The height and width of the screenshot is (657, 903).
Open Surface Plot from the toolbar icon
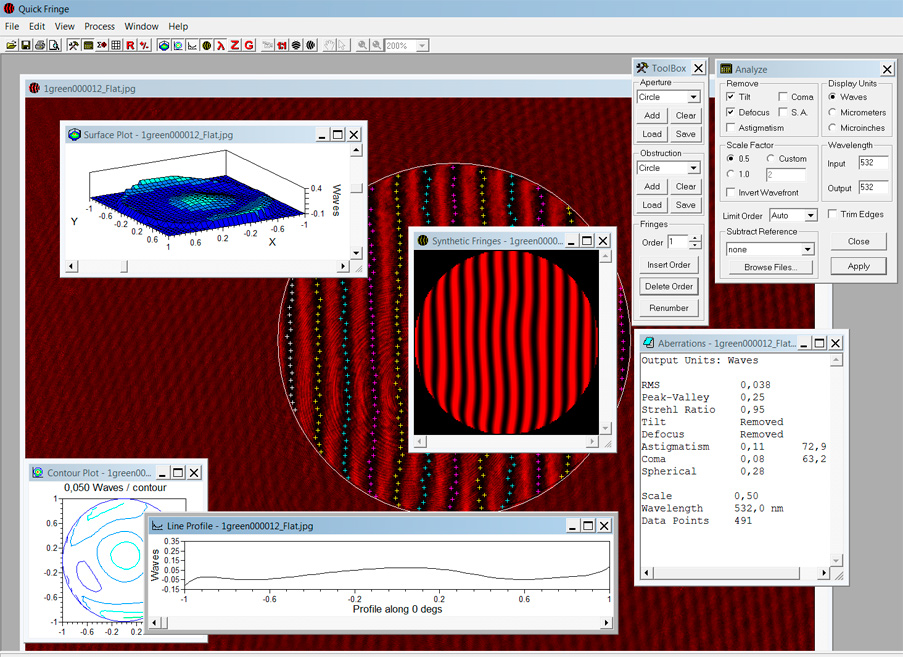click(x=164, y=45)
